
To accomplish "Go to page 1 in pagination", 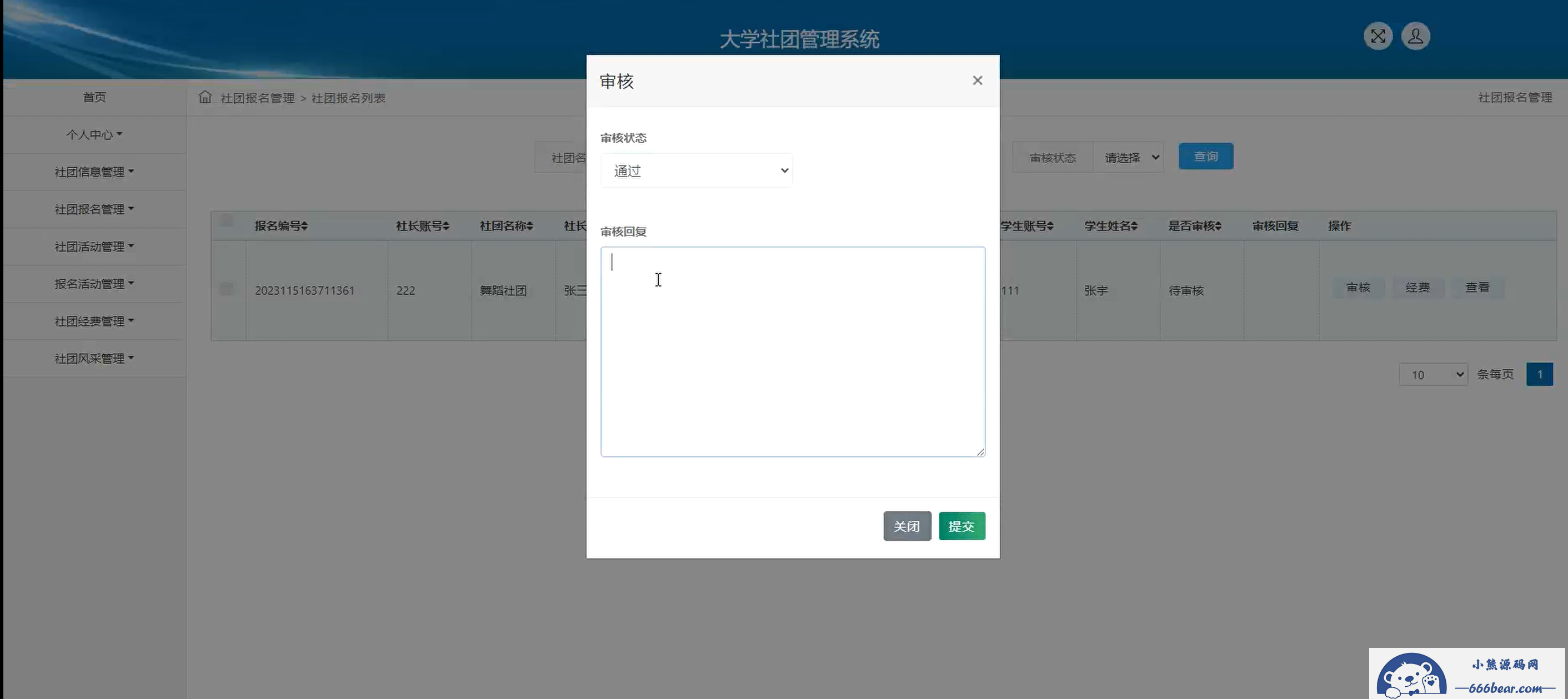I will [x=1539, y=374].
